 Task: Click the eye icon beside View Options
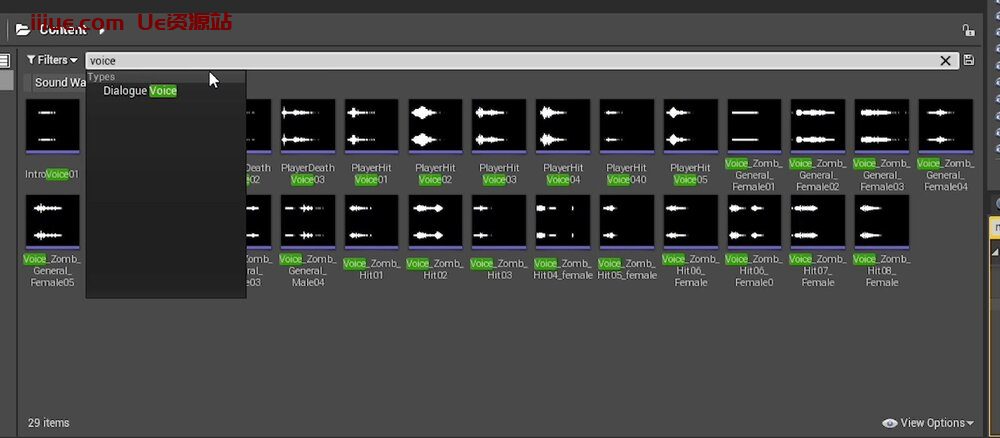click(x=890, y=423)
